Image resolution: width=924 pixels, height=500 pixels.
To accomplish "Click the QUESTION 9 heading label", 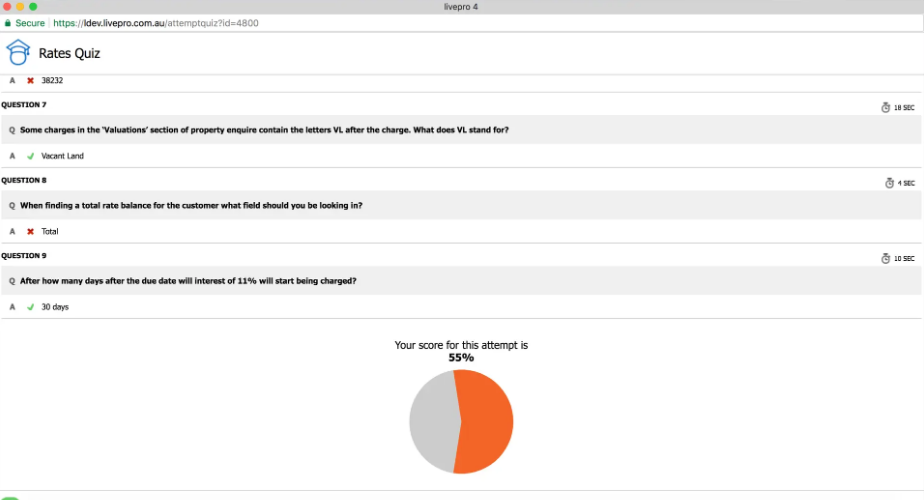I will point(24,255).
